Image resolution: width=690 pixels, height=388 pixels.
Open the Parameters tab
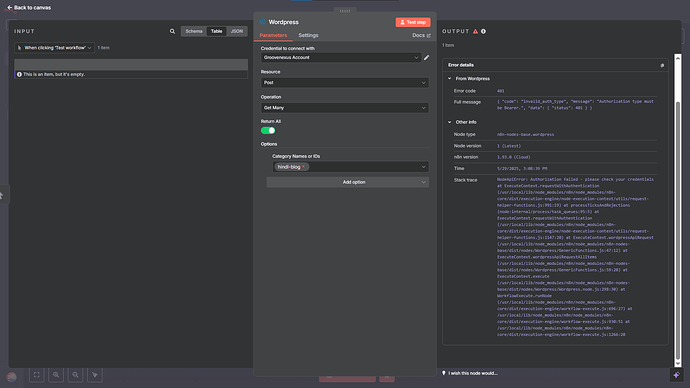(x=273, y=35)
